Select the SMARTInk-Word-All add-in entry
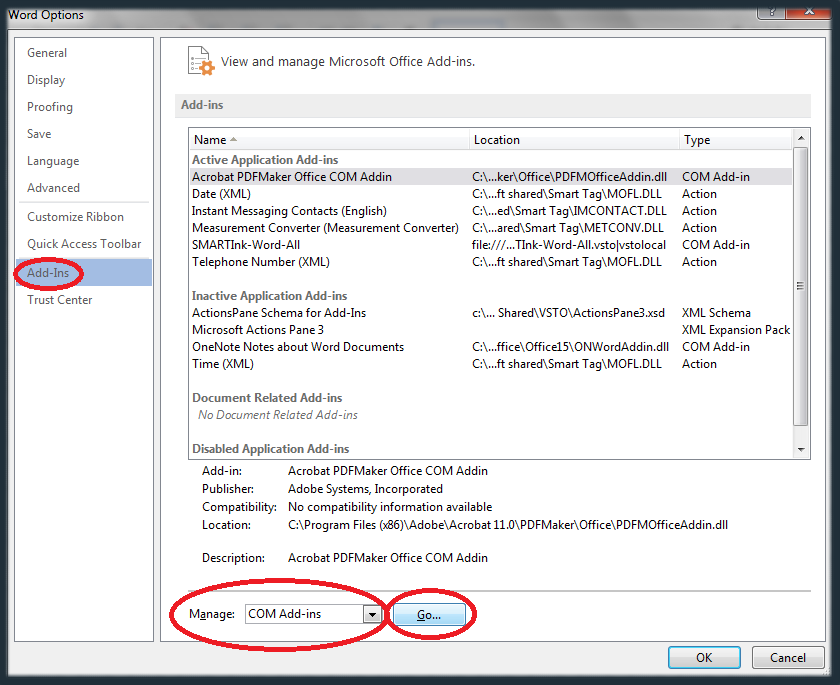This screenshot has width=840, height=685. click(246, 245)
